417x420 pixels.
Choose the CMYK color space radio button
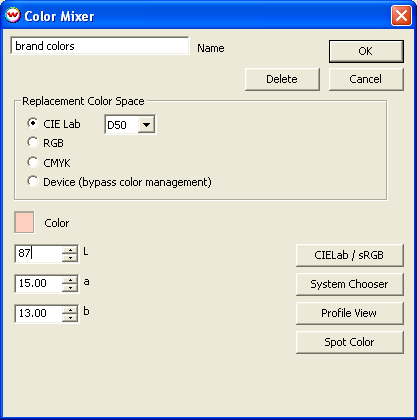tap(33, 162)
